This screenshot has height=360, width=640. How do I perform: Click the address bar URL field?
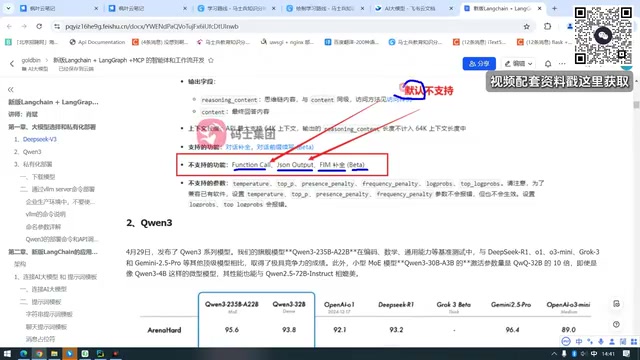[x=286, y=27]
